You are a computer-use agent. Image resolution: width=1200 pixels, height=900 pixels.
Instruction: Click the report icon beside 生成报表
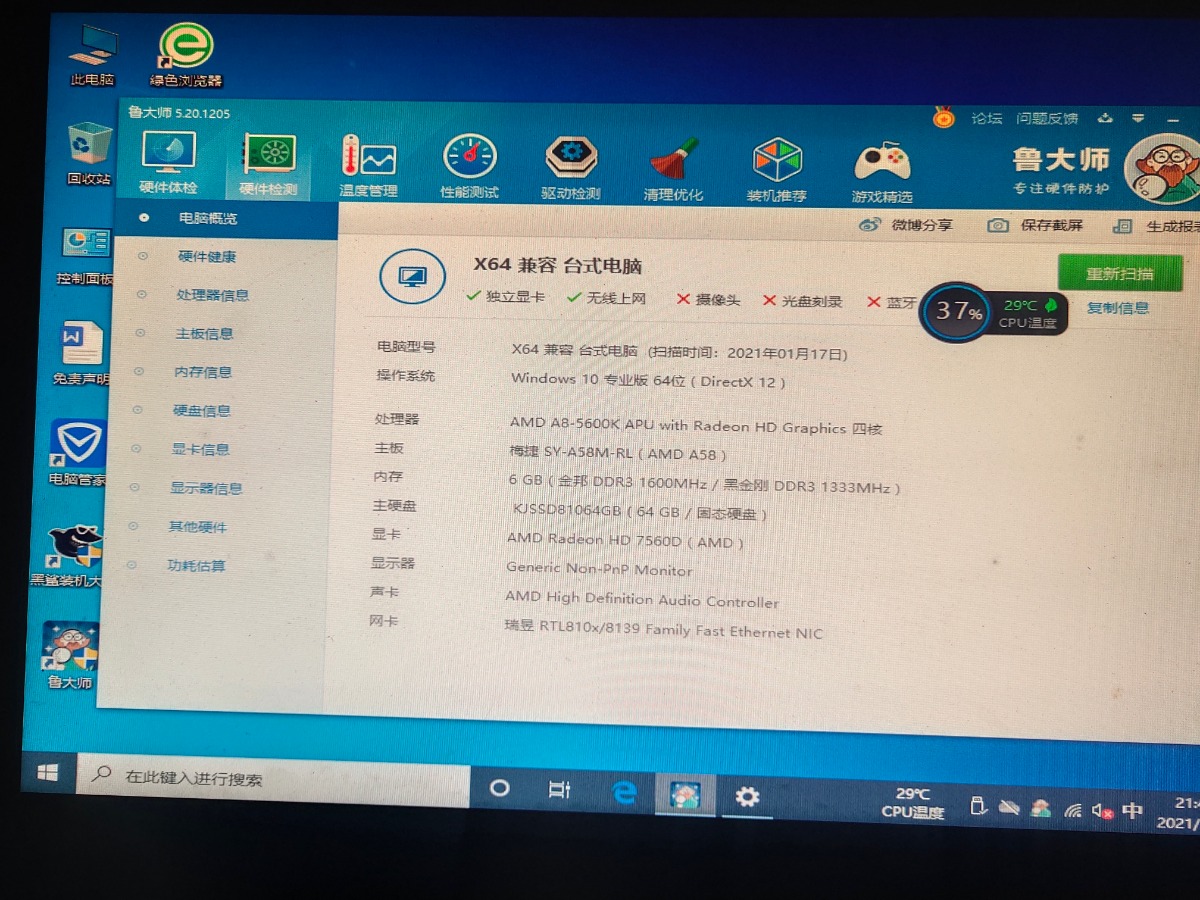click(x=1123, y=227)
